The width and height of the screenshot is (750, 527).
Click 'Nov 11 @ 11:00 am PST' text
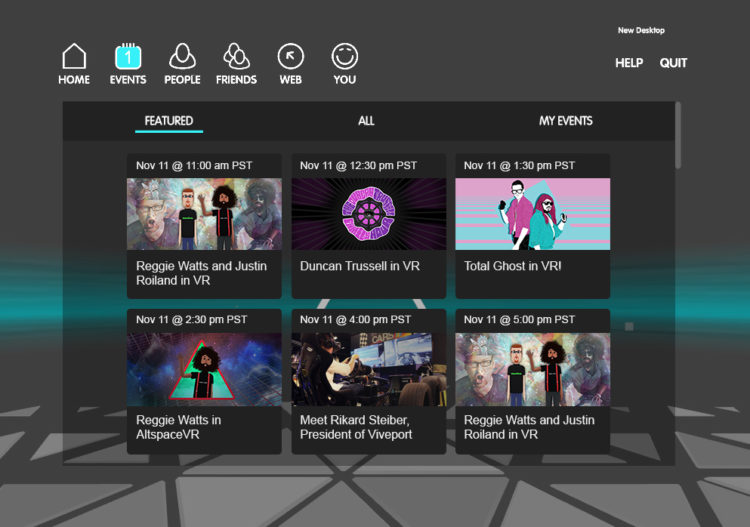pyautogui.click(x=194, y=166)
